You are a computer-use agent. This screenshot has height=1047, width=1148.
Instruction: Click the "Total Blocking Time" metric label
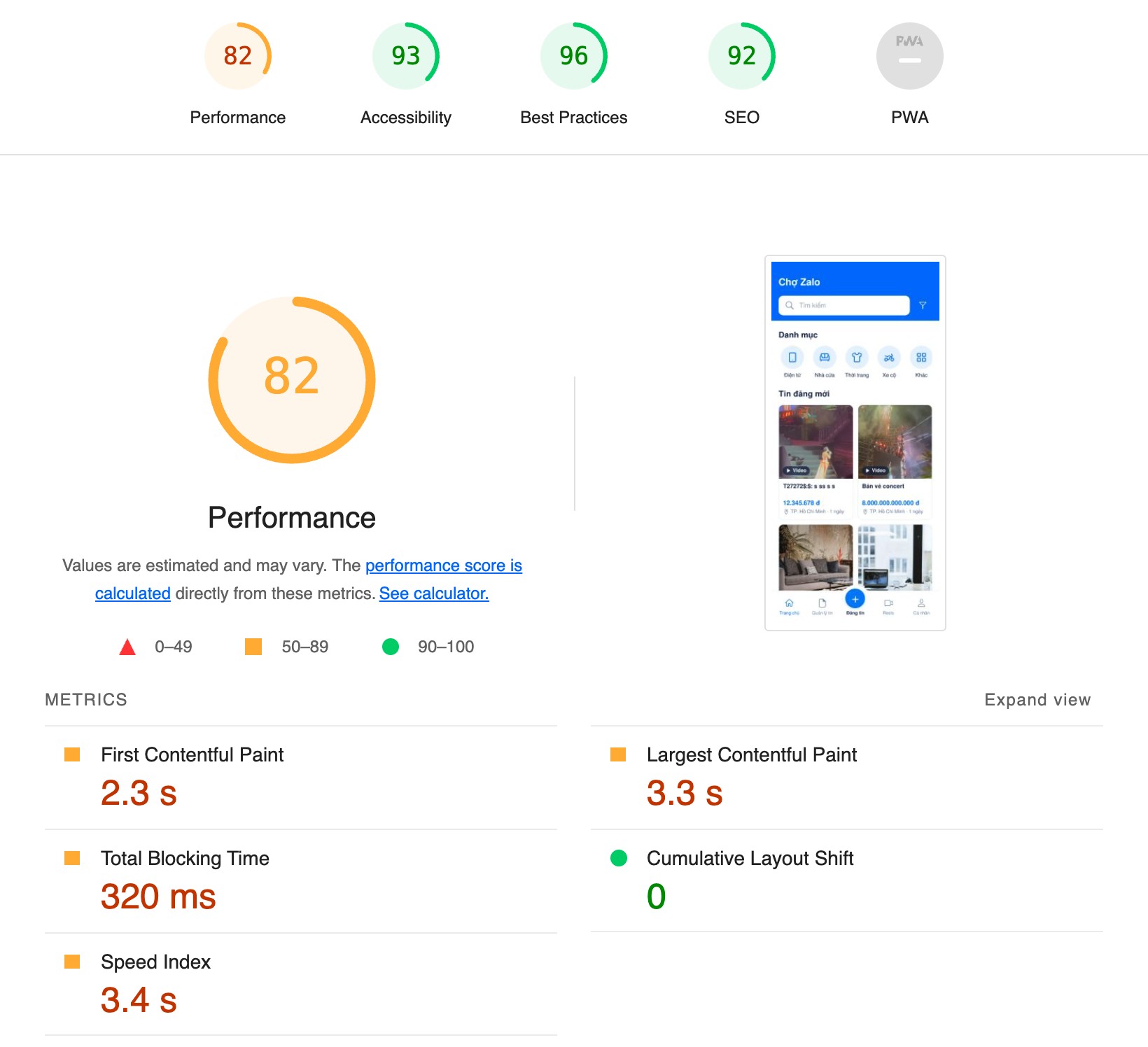[x=185, y=858]
